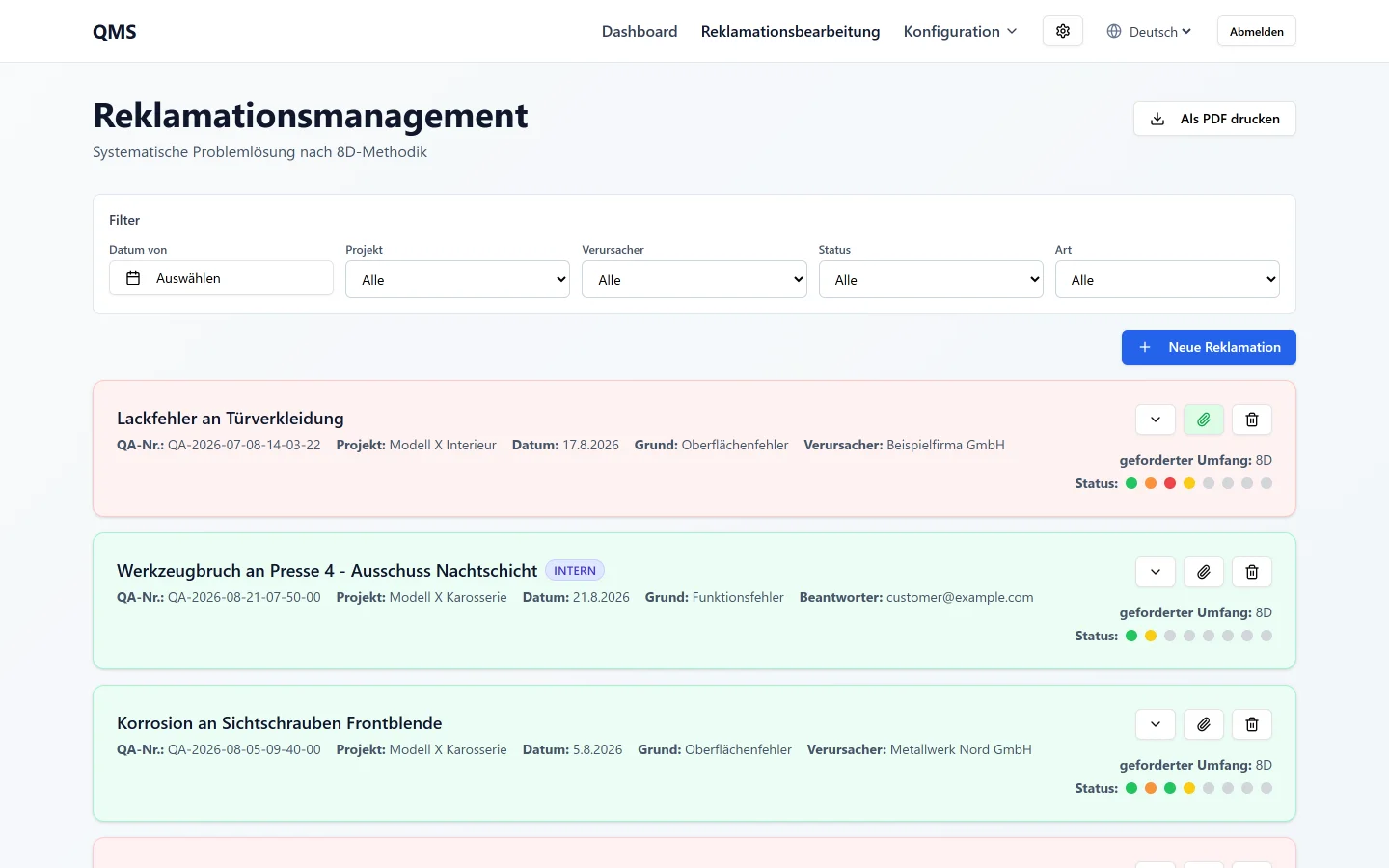1389x868 pixels.
Task: Click Grund Funktionsfehler
Action: click(x=738, y=597)
